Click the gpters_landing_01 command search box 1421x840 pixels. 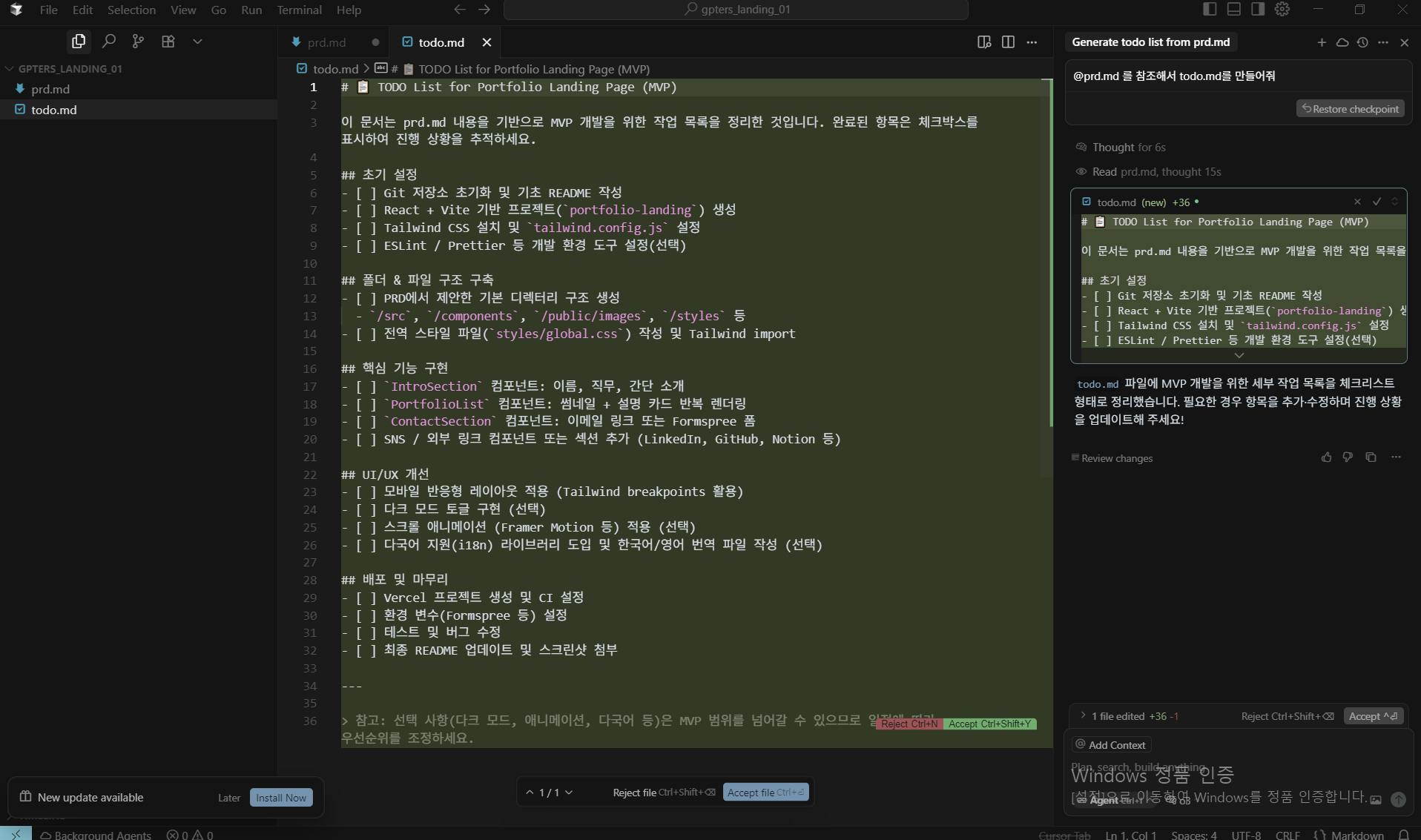click(736, 10)
